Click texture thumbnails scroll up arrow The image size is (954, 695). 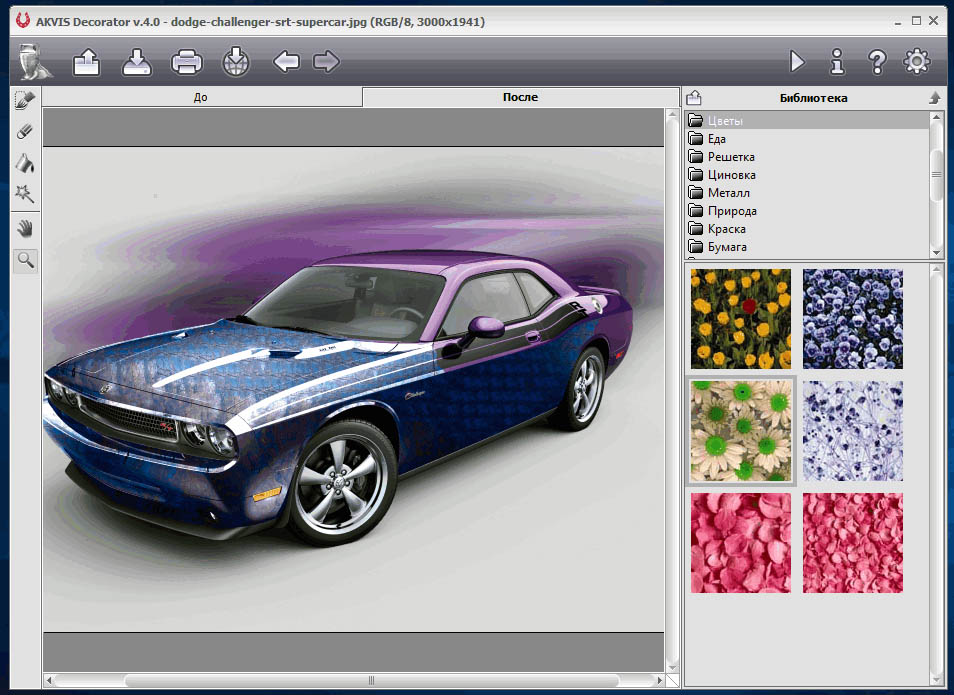point(936,269)
